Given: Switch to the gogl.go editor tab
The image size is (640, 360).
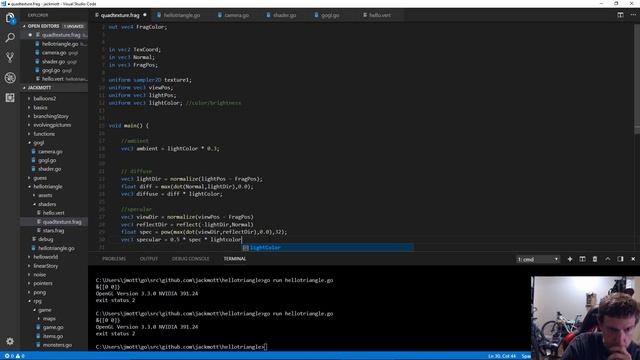Looking at the screenshot, I should point(330,15).
